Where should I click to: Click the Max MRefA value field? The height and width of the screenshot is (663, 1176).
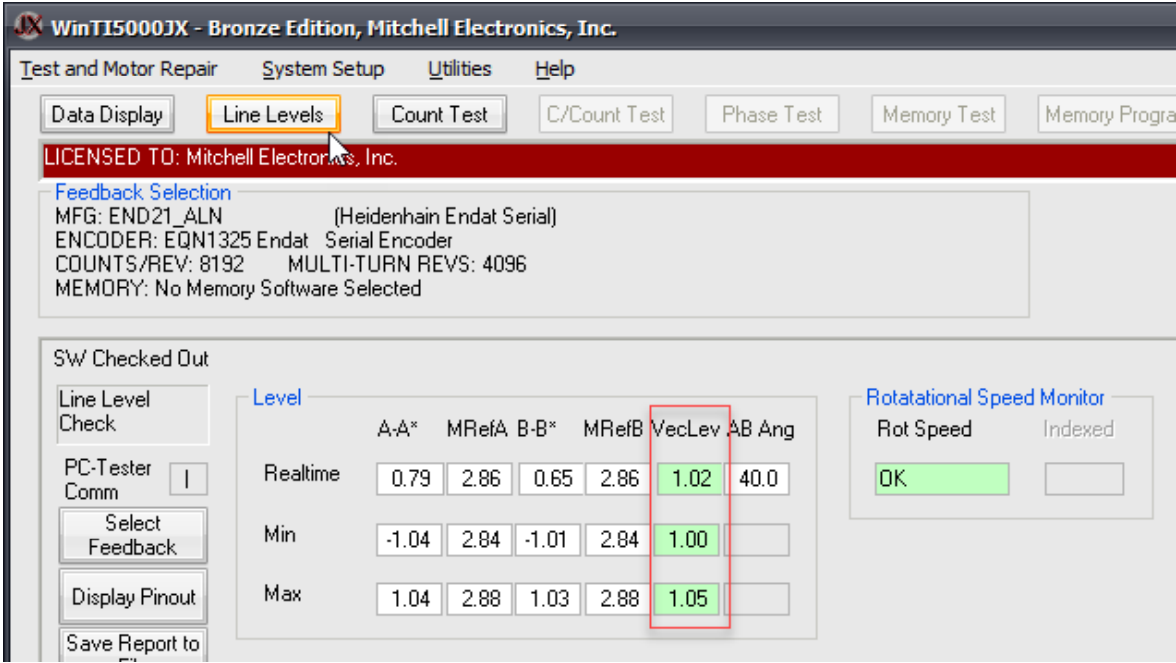tap(480, 600)
